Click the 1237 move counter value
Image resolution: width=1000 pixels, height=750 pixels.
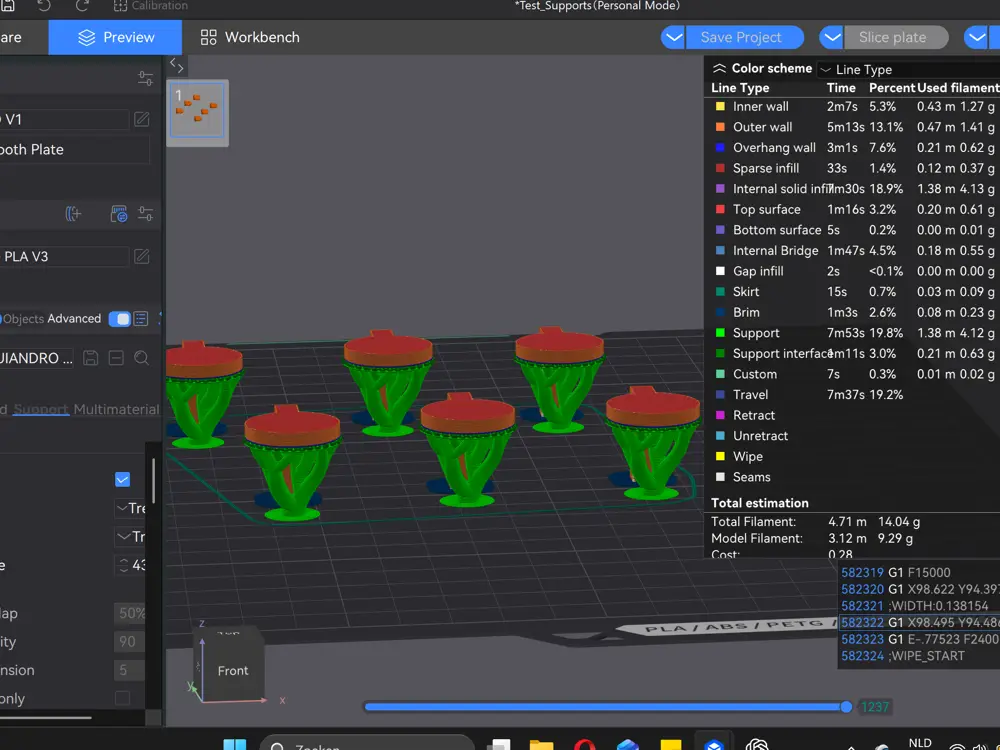(x=874, y=707)
